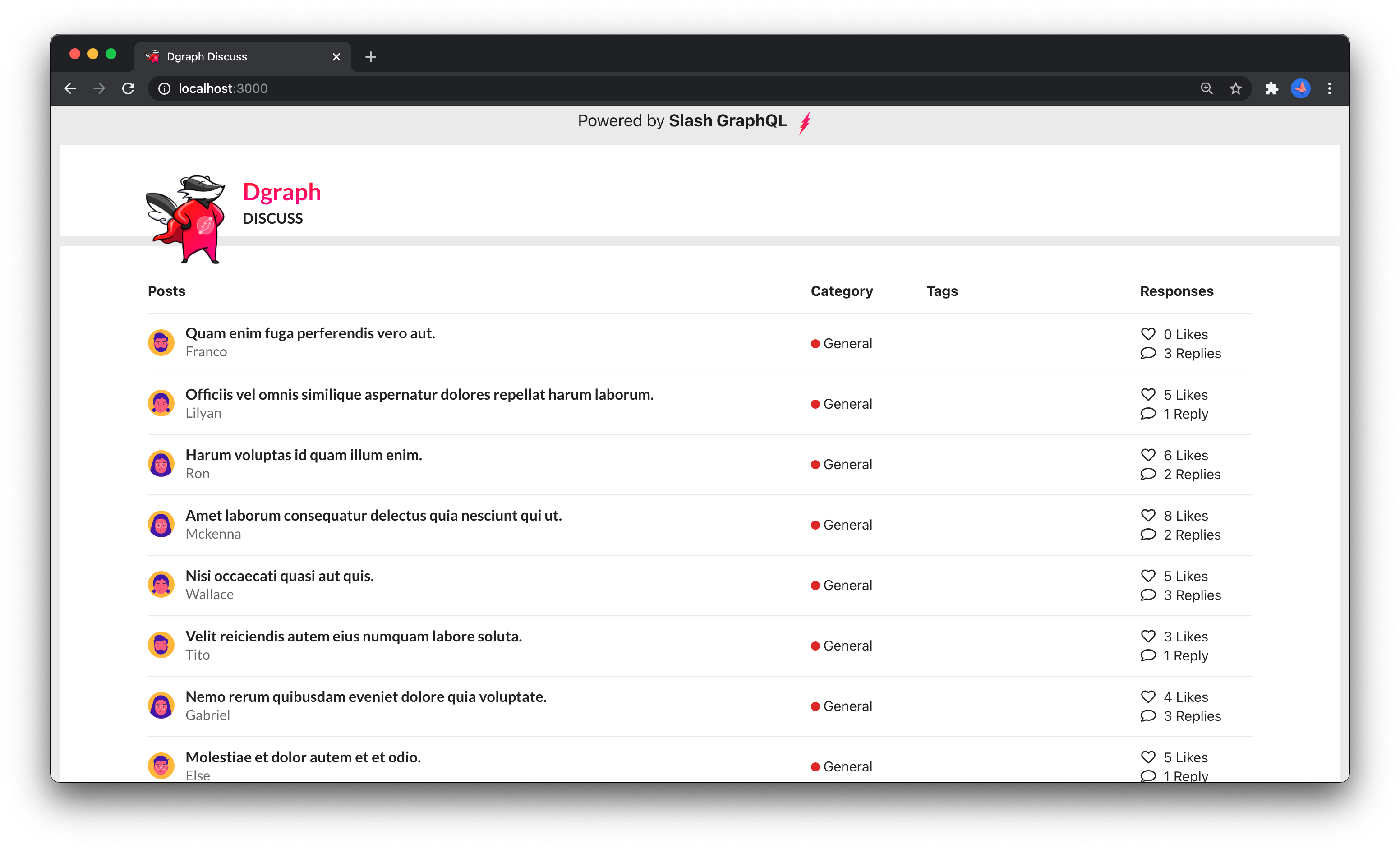Toggle the like heart on Wallace's post
Viewport: 1400px width, 849px height.
[1148, 576]
